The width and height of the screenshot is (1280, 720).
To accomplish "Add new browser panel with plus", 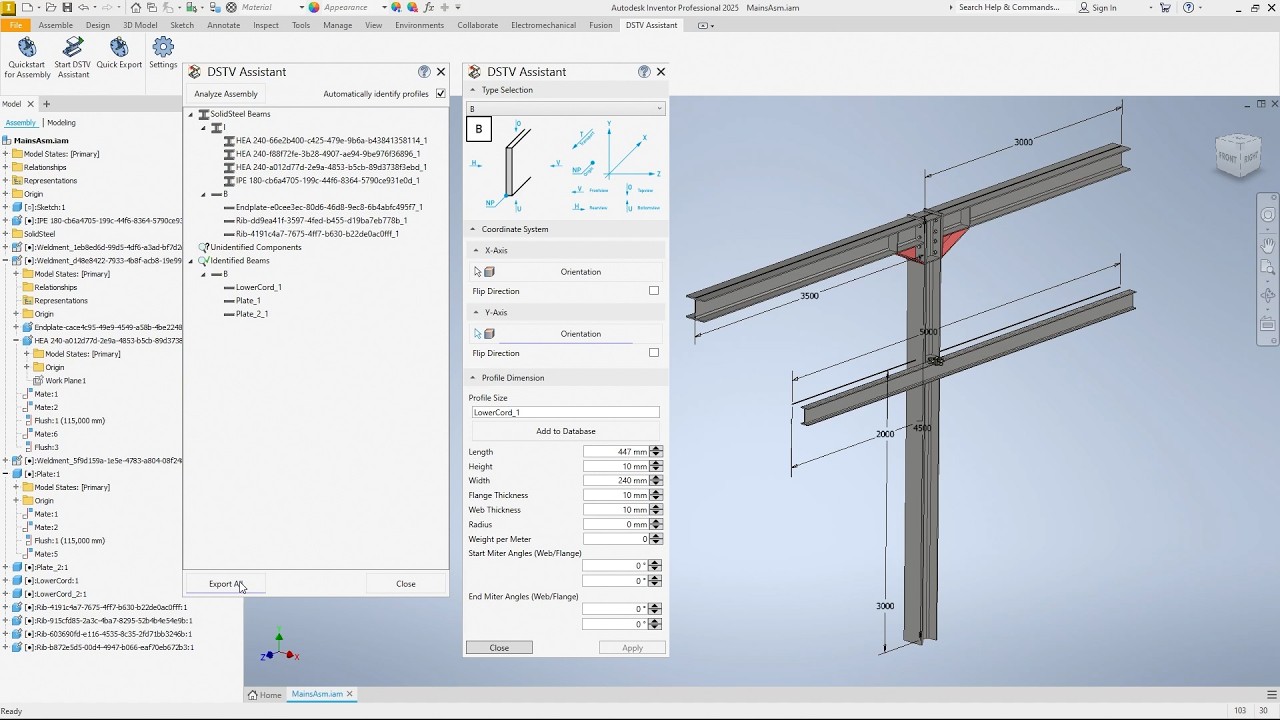I will click(x=46, y=104).
